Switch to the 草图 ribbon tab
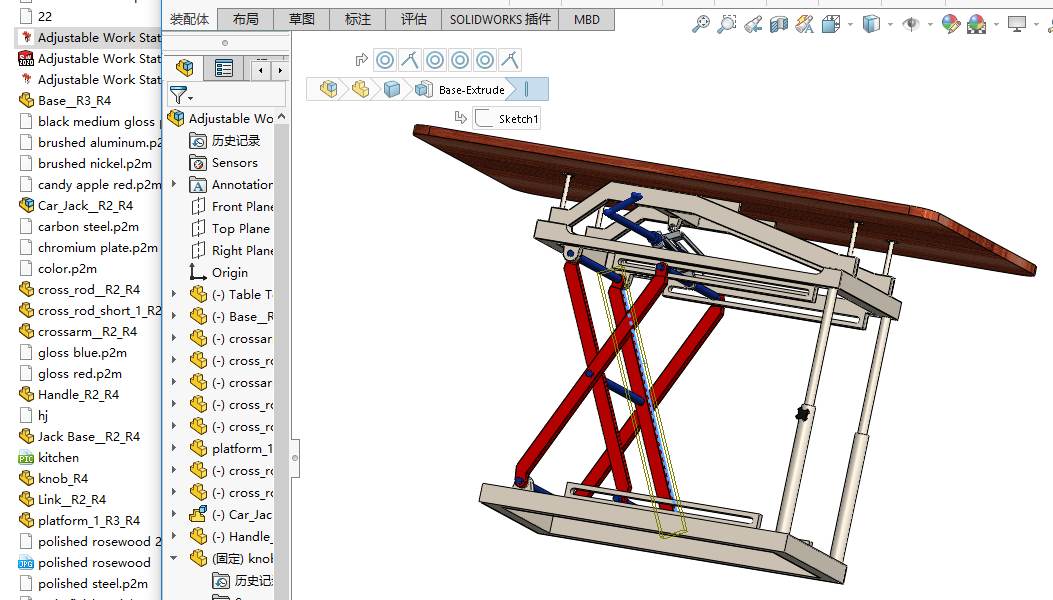The width and height of the screenshot is (1053, 600). point(301,19)
